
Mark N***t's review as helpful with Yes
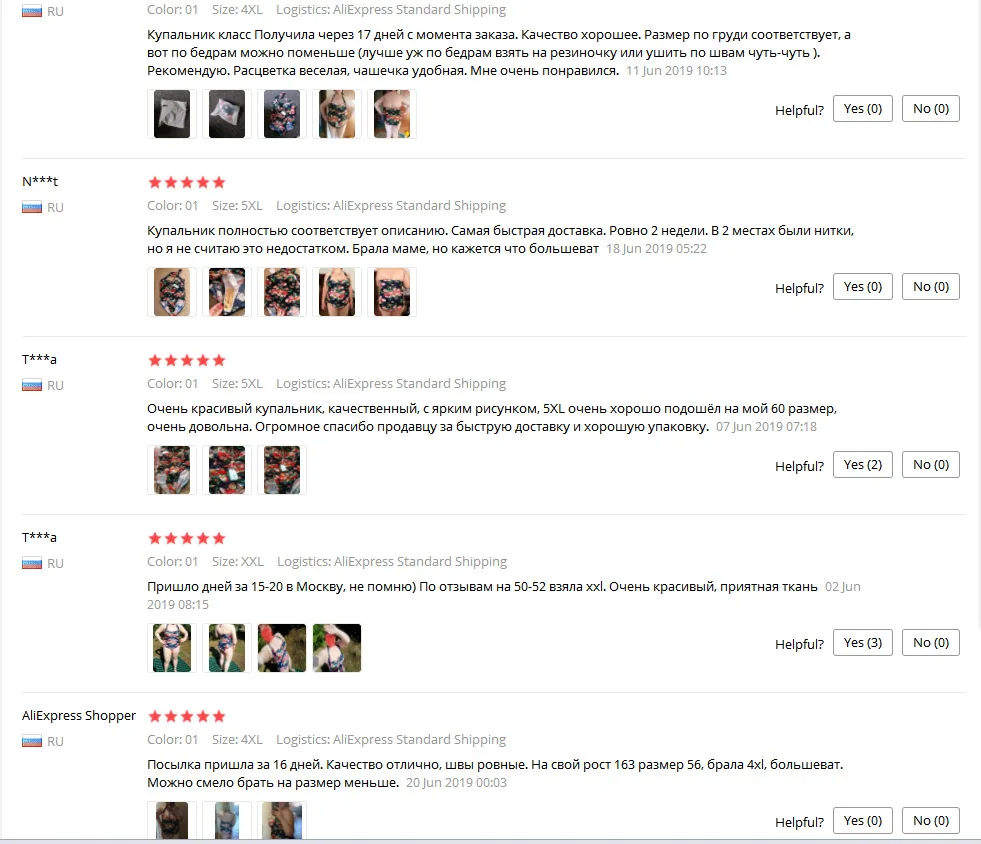pyautogui.click(x=862, y=287)
